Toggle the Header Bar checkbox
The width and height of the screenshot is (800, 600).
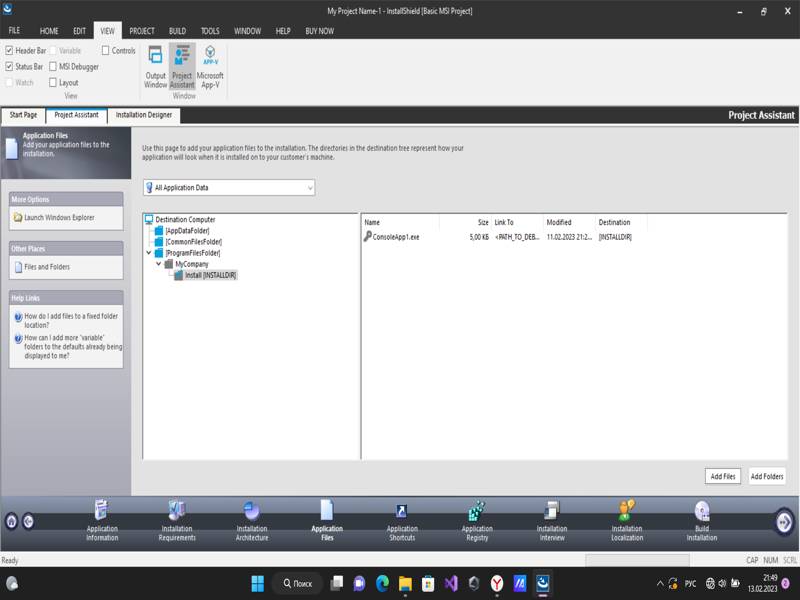10,50
